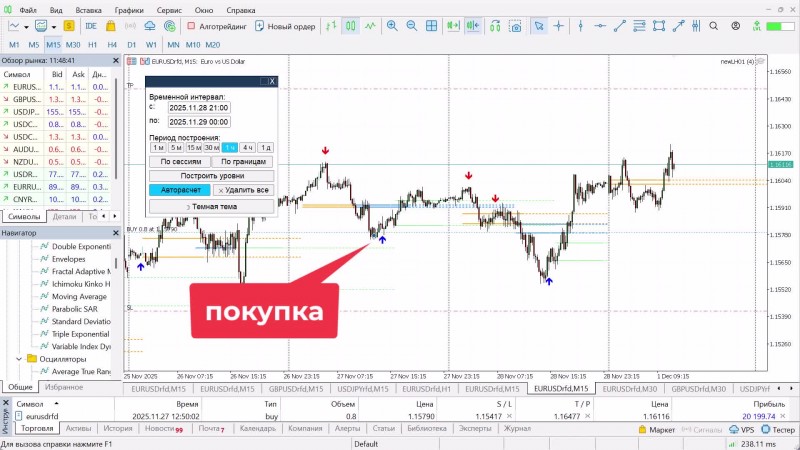The image size is (800, 450).
Task: Switch chart to line chart type
Action: coord(370,26)
